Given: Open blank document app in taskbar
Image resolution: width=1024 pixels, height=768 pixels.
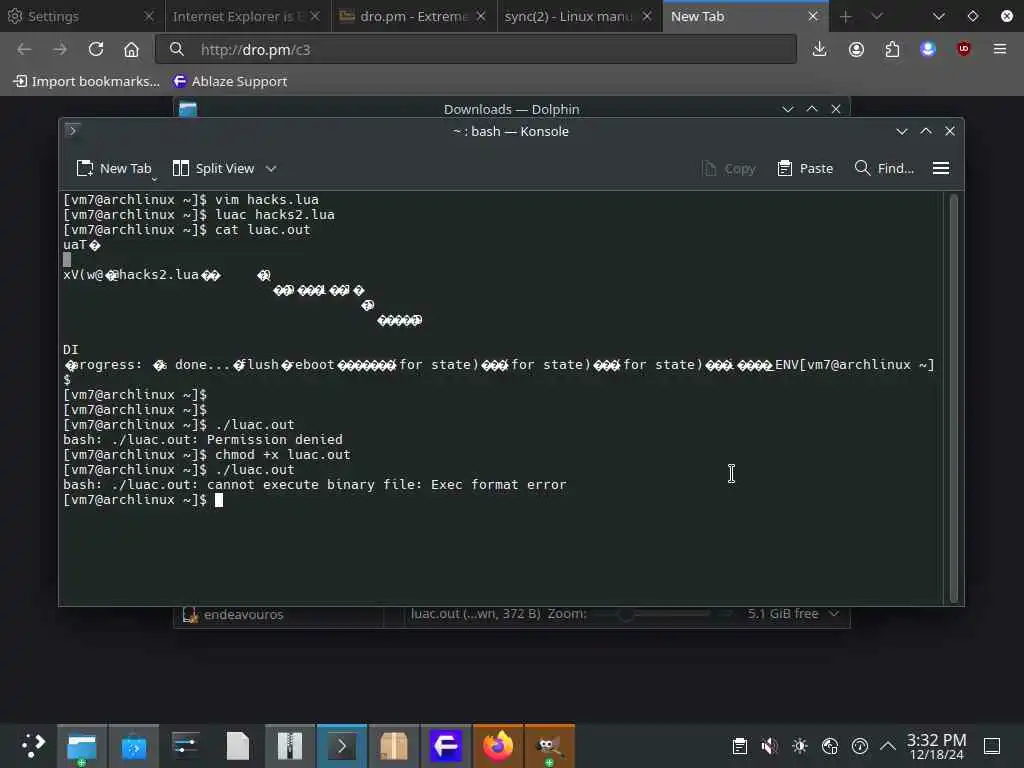Looking at the screenshot, I should (x=238, y=746).
